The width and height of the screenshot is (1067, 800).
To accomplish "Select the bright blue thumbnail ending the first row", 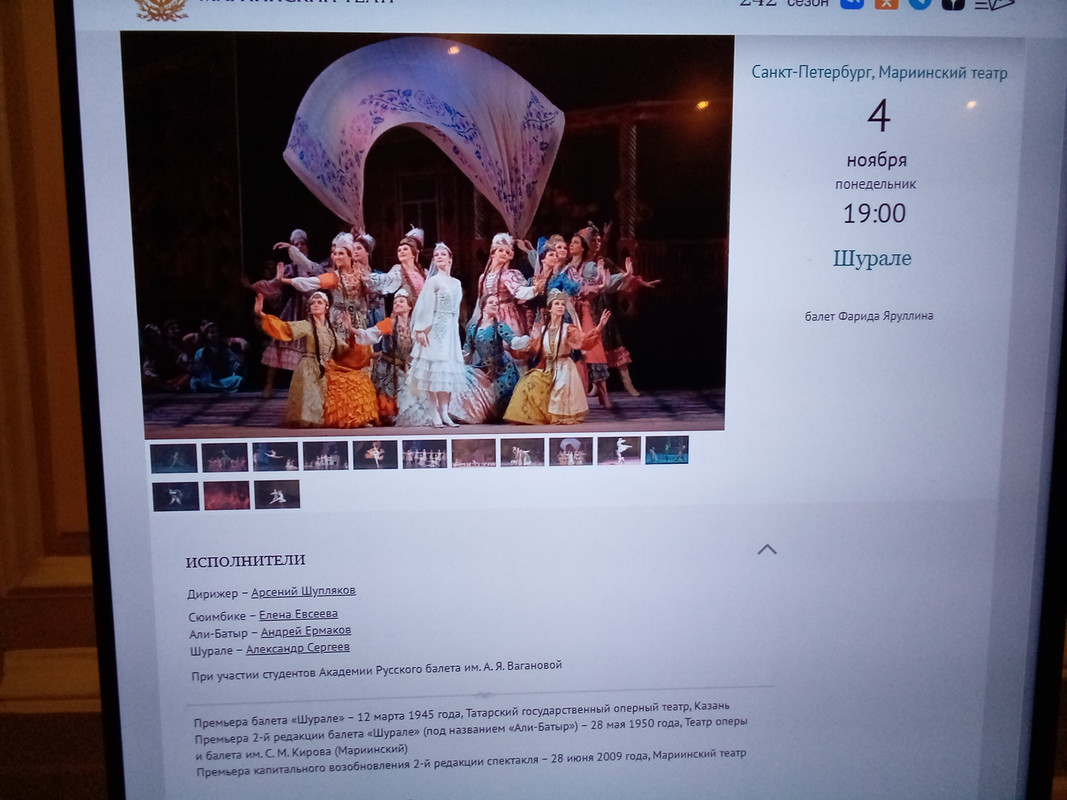I will [667, 450].
